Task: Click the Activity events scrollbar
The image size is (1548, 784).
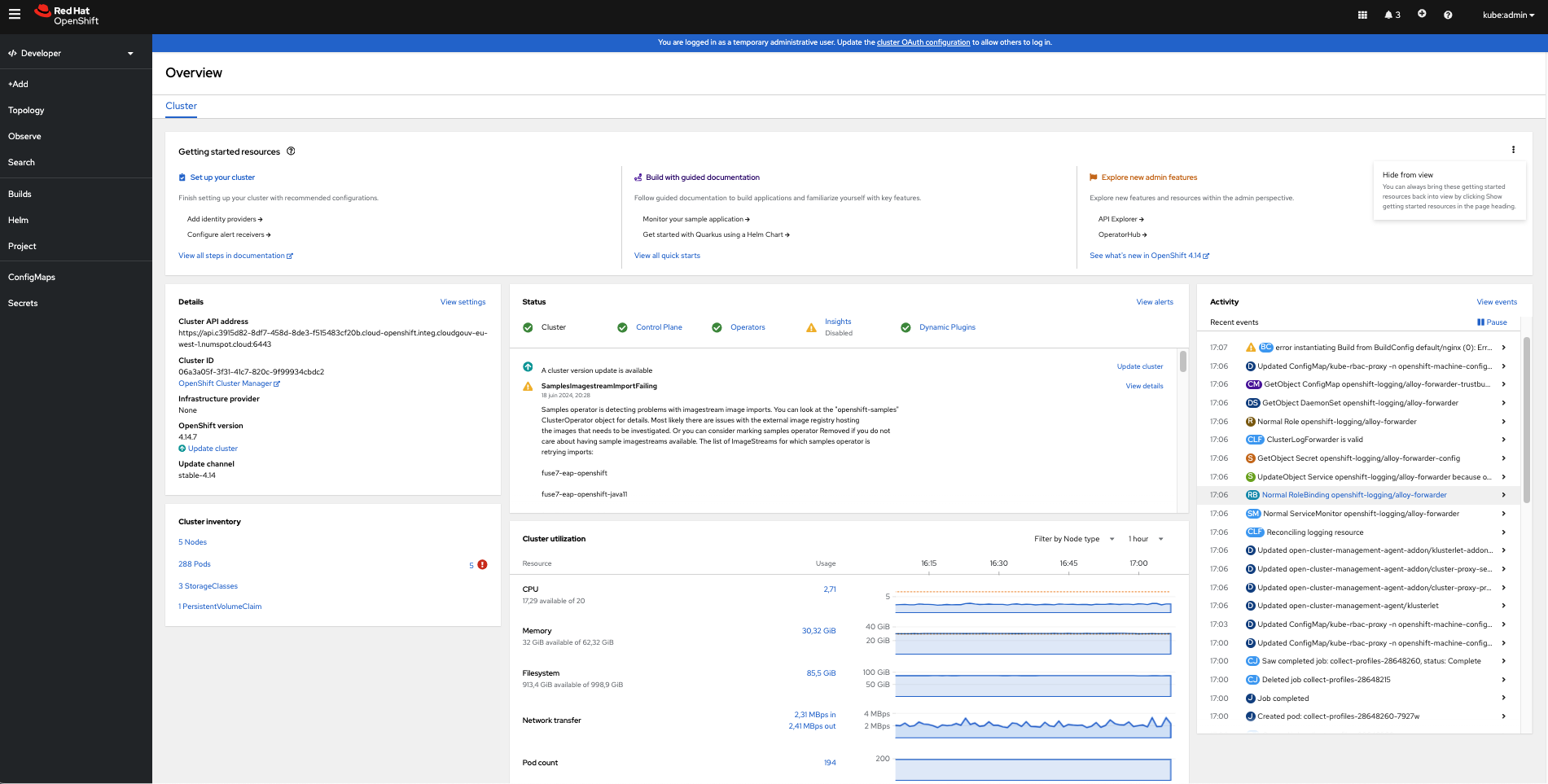Action: [1527, 419]
